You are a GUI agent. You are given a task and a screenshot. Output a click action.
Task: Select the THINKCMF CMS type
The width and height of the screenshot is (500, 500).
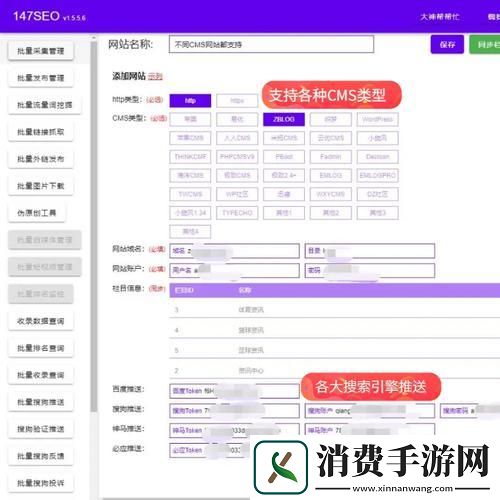(x=190, y=157)
